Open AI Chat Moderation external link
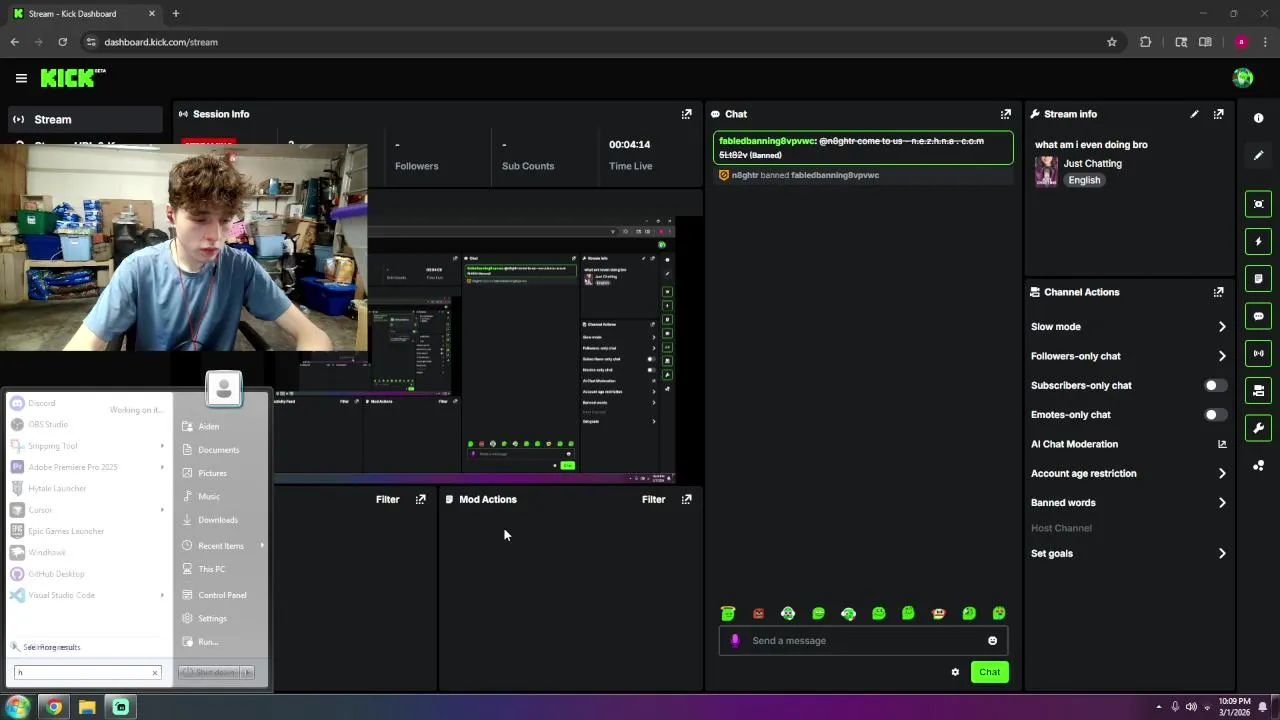Viewport: 1280px width, 720px height. click(x=1221, y=444)
